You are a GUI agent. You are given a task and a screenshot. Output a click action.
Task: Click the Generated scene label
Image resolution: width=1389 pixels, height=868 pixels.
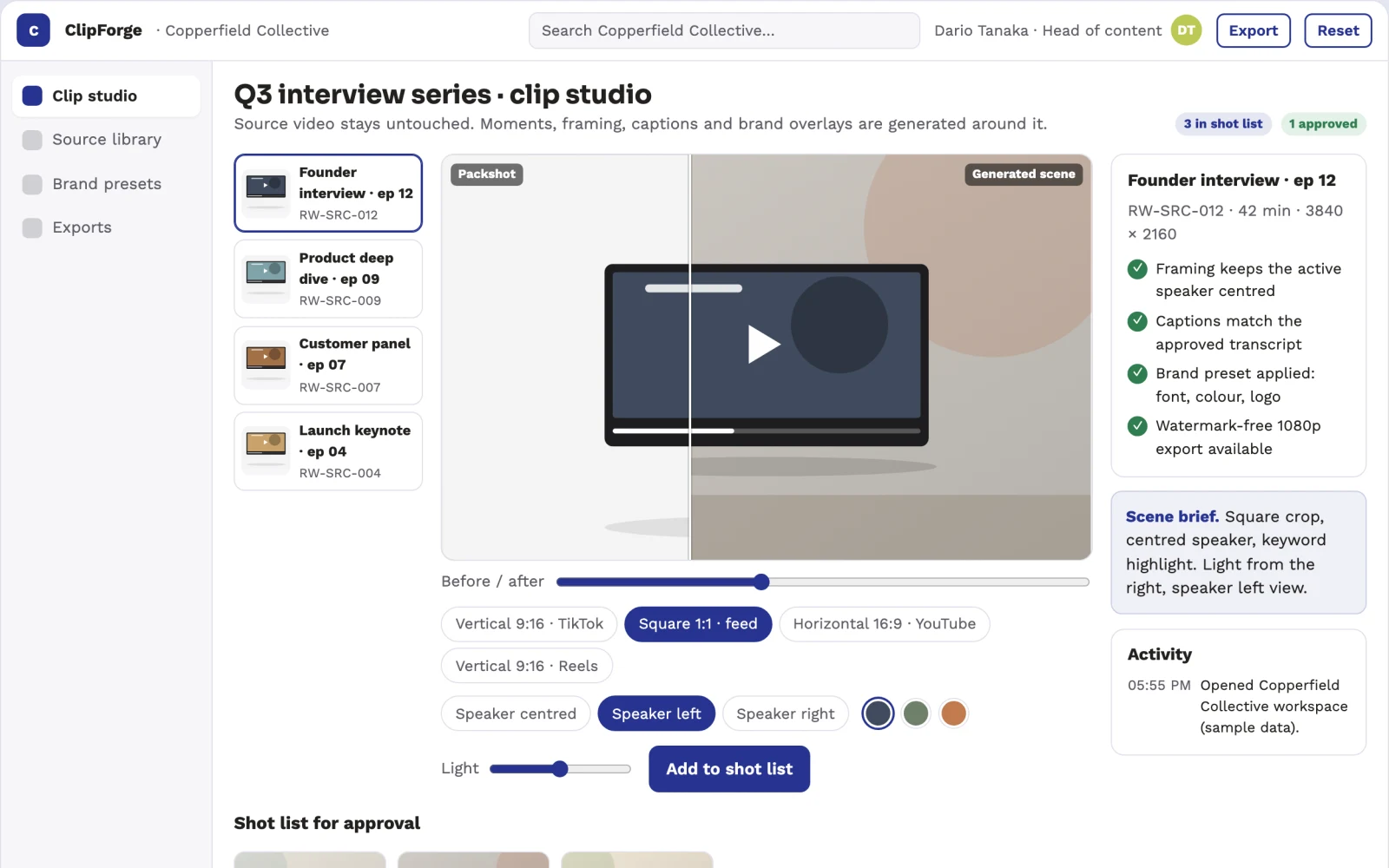coord(1024,174)
